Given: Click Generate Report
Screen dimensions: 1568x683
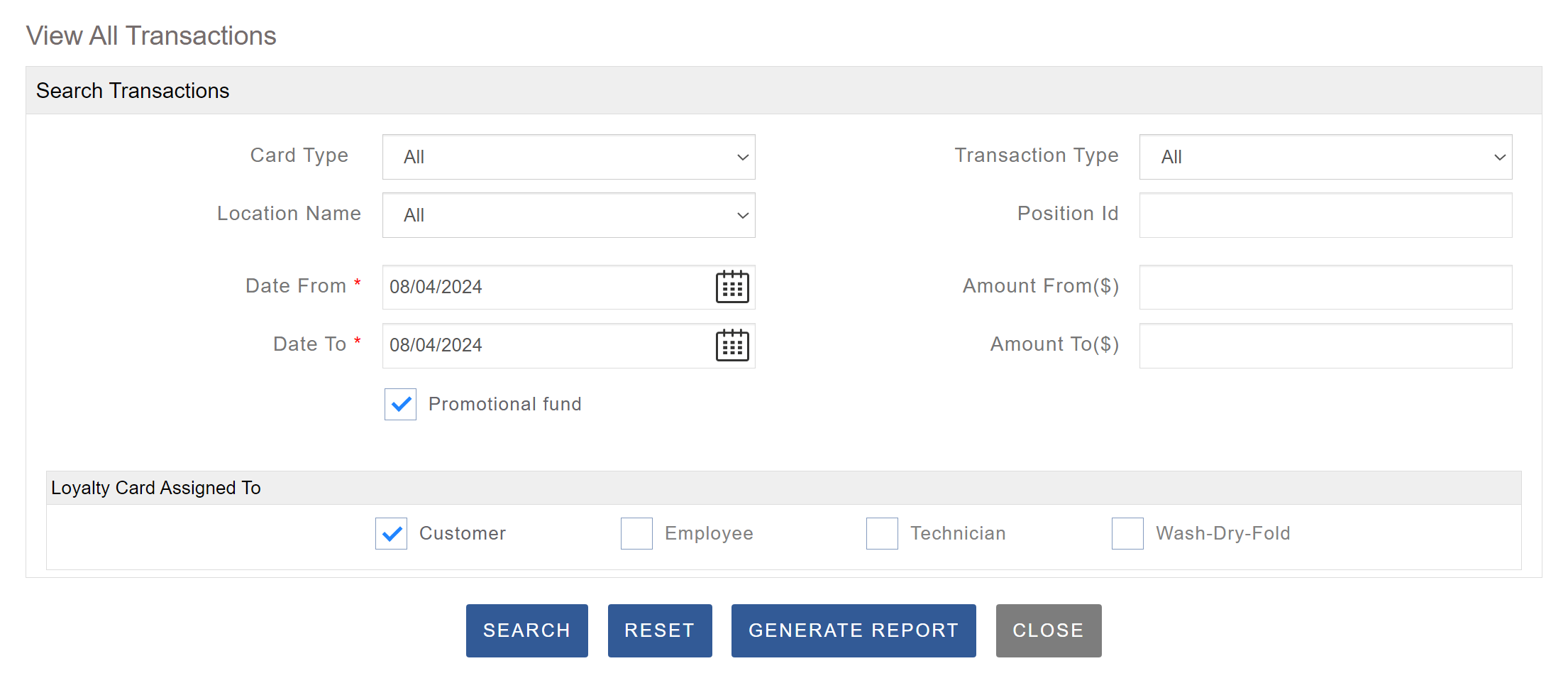Looking at the screenshot, I should (854, 630).
